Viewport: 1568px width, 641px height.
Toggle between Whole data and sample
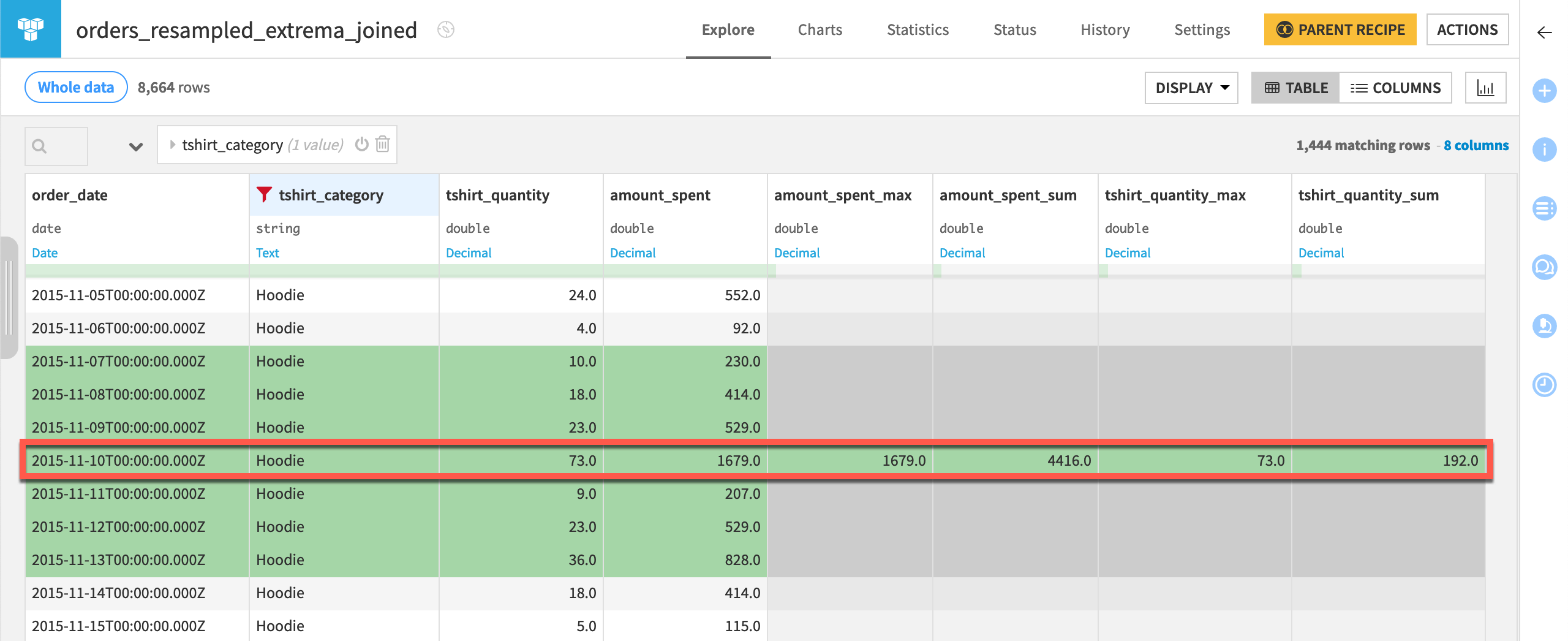[x=75, y=87]
